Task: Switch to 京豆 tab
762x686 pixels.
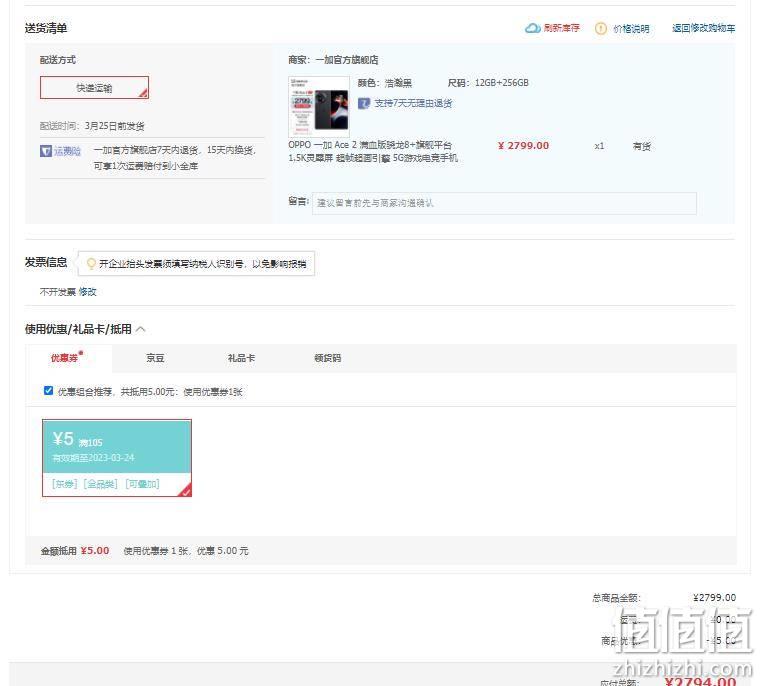Action: (x=155, y=358)
